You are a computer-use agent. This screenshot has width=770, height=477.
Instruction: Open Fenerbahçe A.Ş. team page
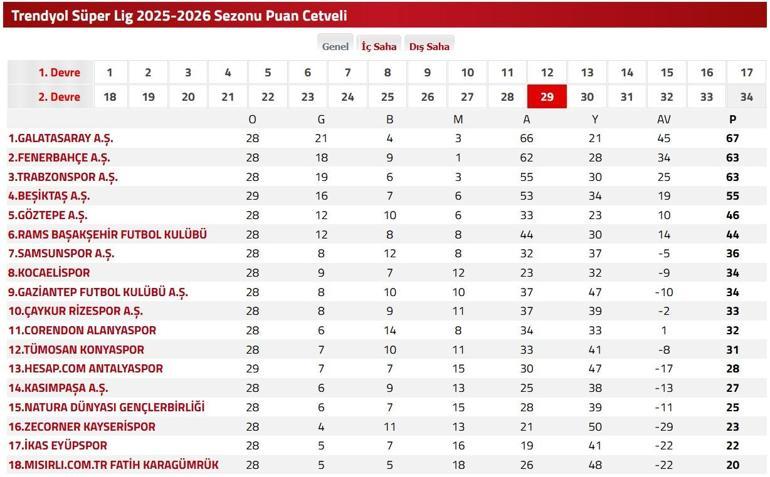click(59, 157)
